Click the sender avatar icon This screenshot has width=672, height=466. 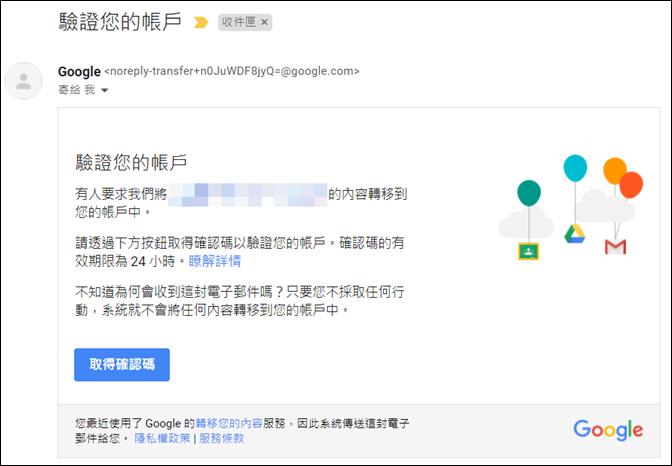coord(24,81)
